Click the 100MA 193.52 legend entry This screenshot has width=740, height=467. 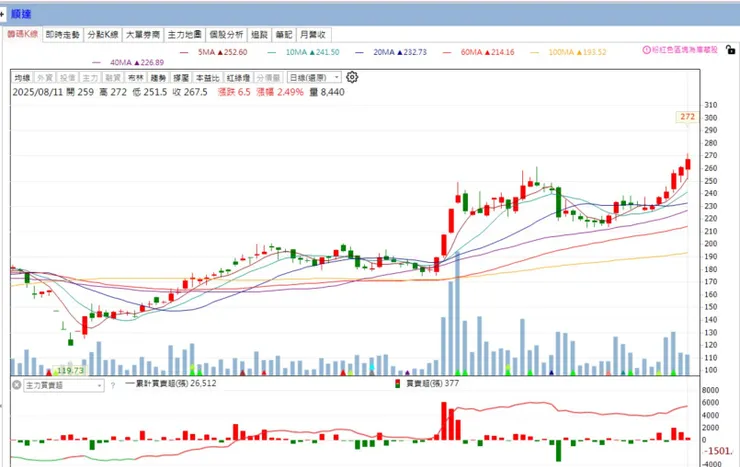tap(568, 52)
